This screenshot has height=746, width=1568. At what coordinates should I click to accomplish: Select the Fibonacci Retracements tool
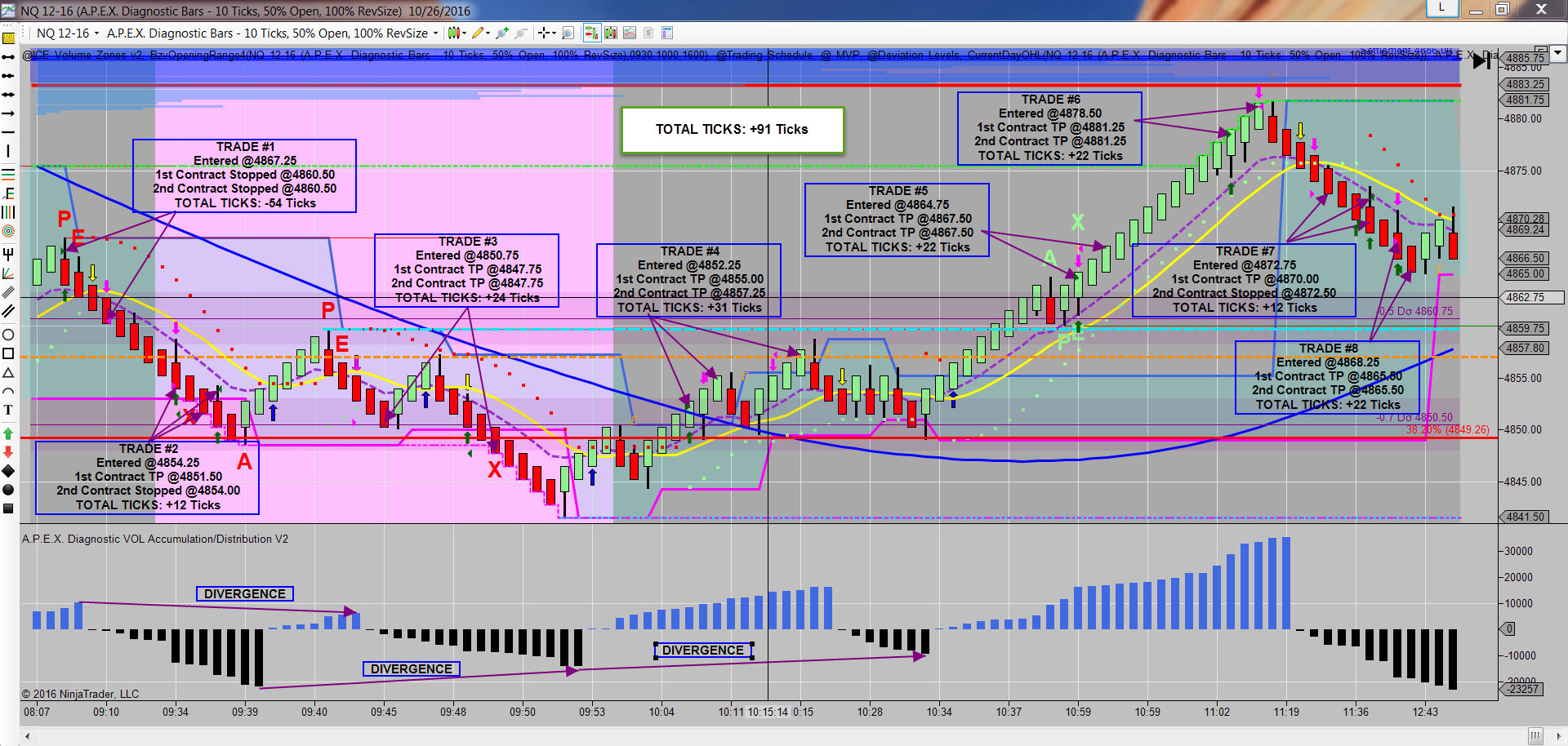click(x=8, y=173)
